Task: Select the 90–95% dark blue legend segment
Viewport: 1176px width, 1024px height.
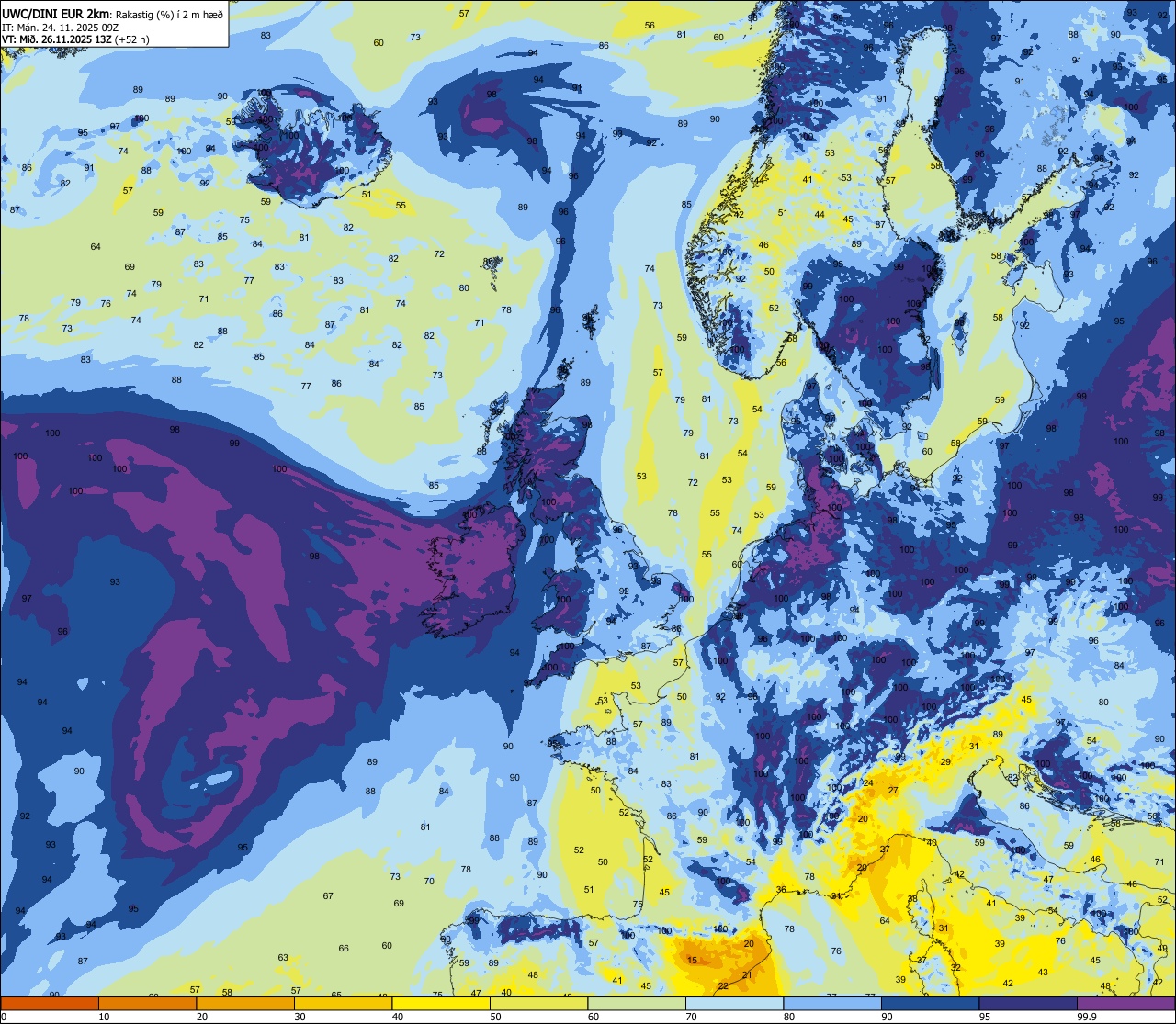Action: 930,1003
